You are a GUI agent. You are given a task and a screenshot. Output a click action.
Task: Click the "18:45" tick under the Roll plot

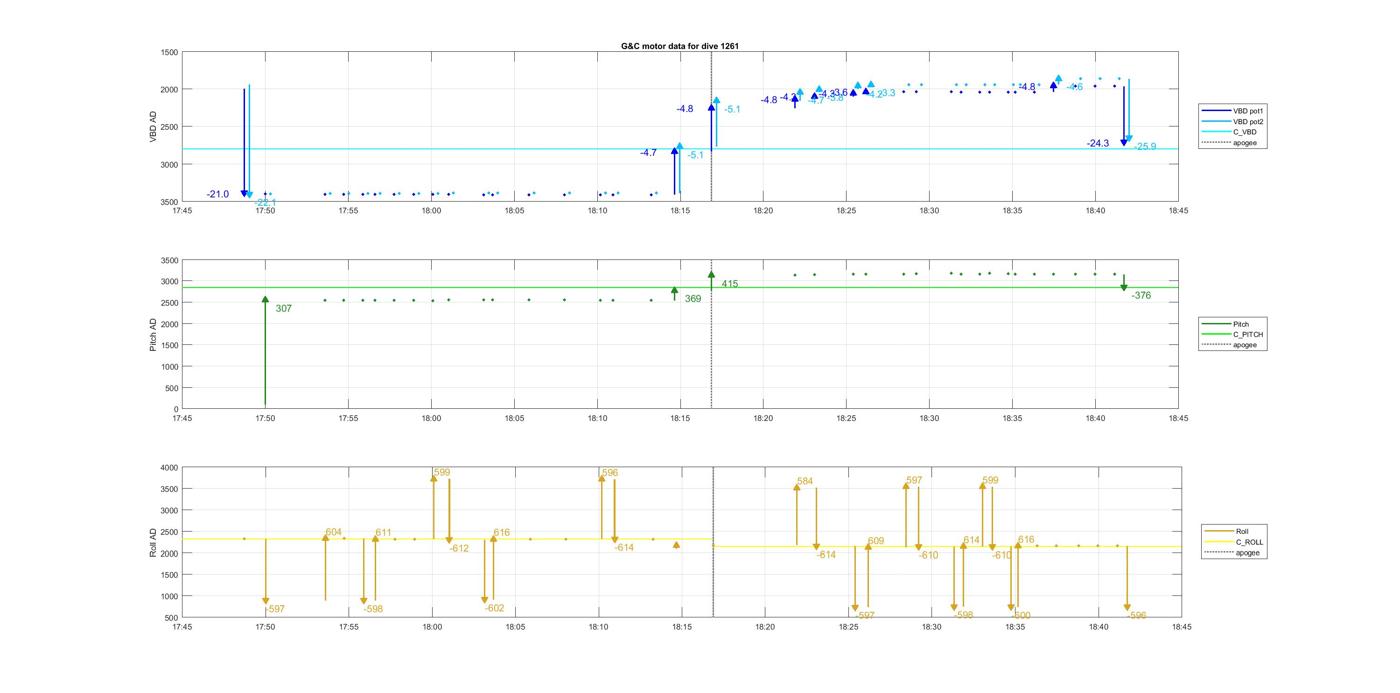pos(1181,627)
